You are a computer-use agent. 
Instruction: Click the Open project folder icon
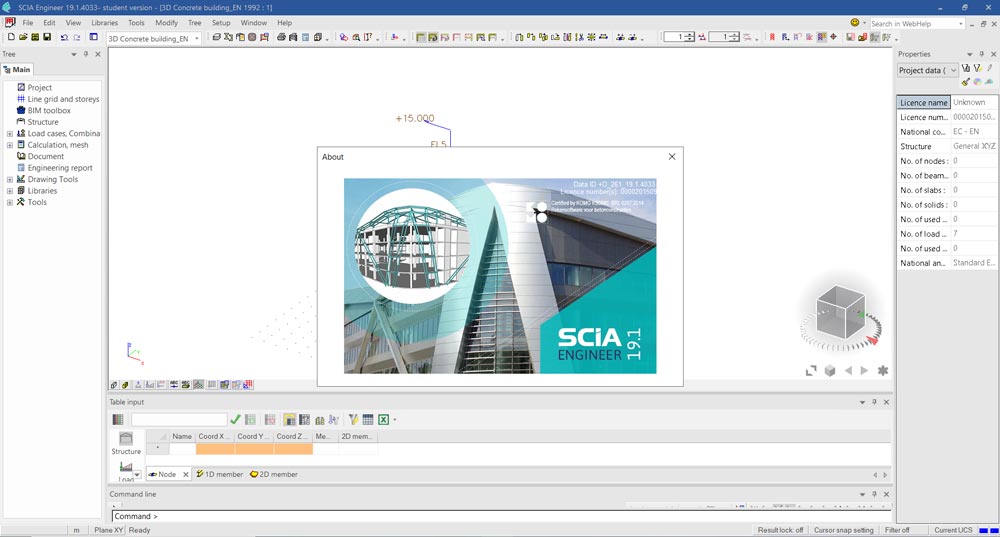(23, 38)
